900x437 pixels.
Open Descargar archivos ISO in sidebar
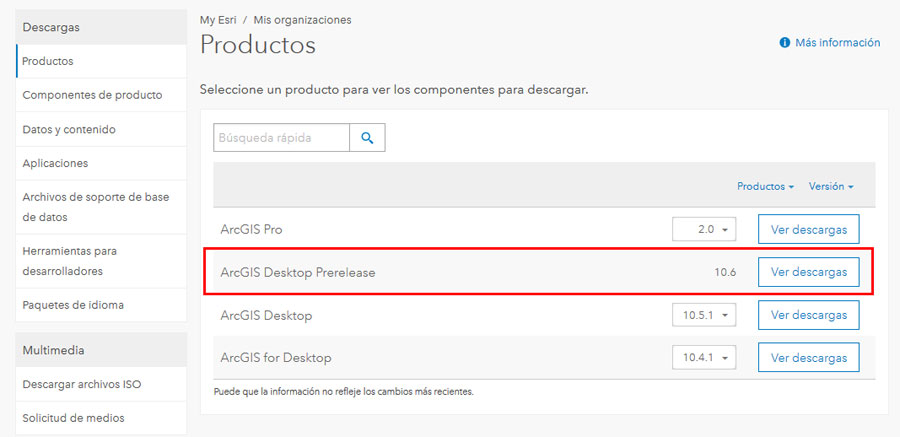coord(102,384)
